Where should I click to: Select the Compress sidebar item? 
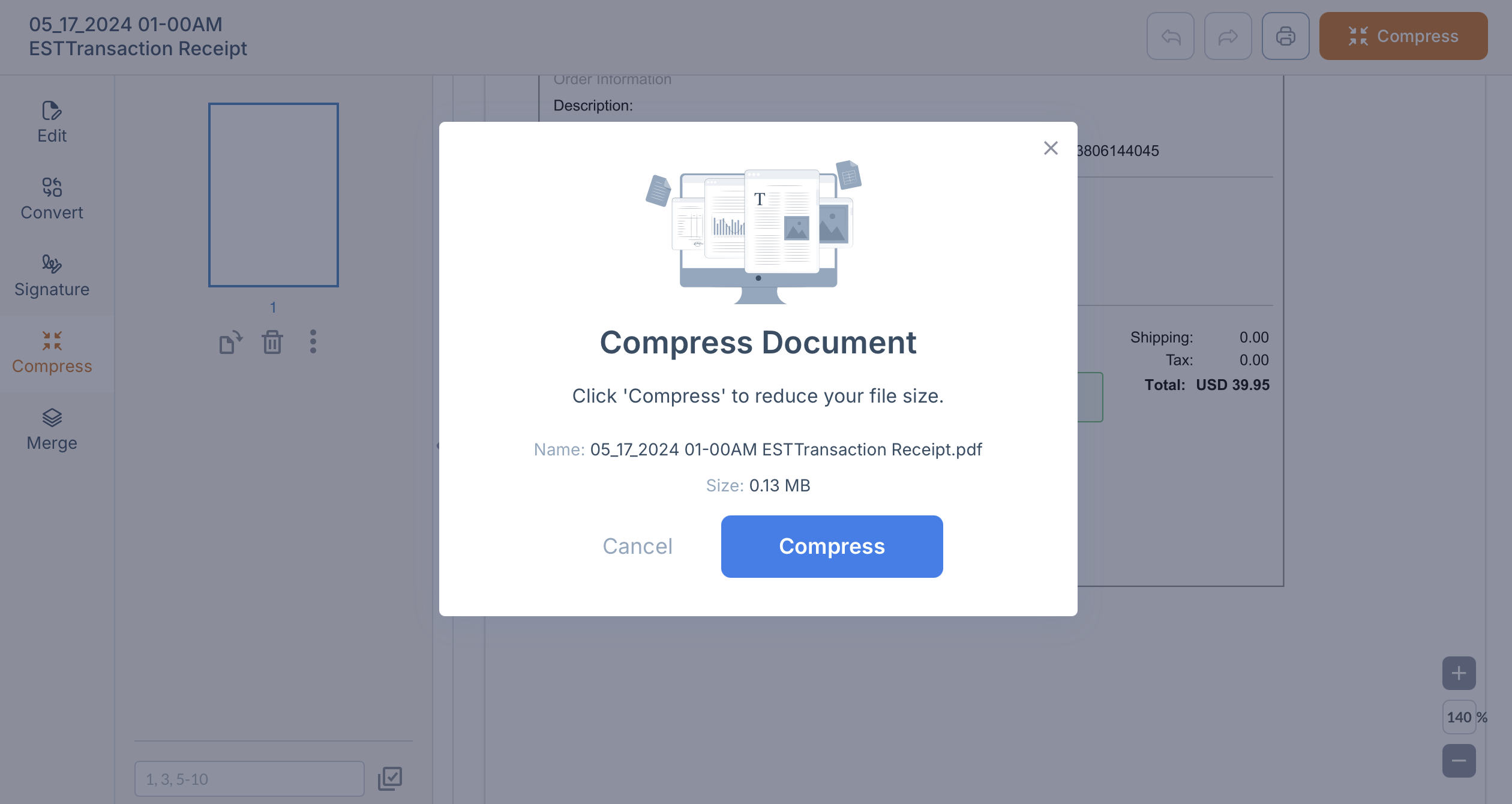click(x=52, y=353)
